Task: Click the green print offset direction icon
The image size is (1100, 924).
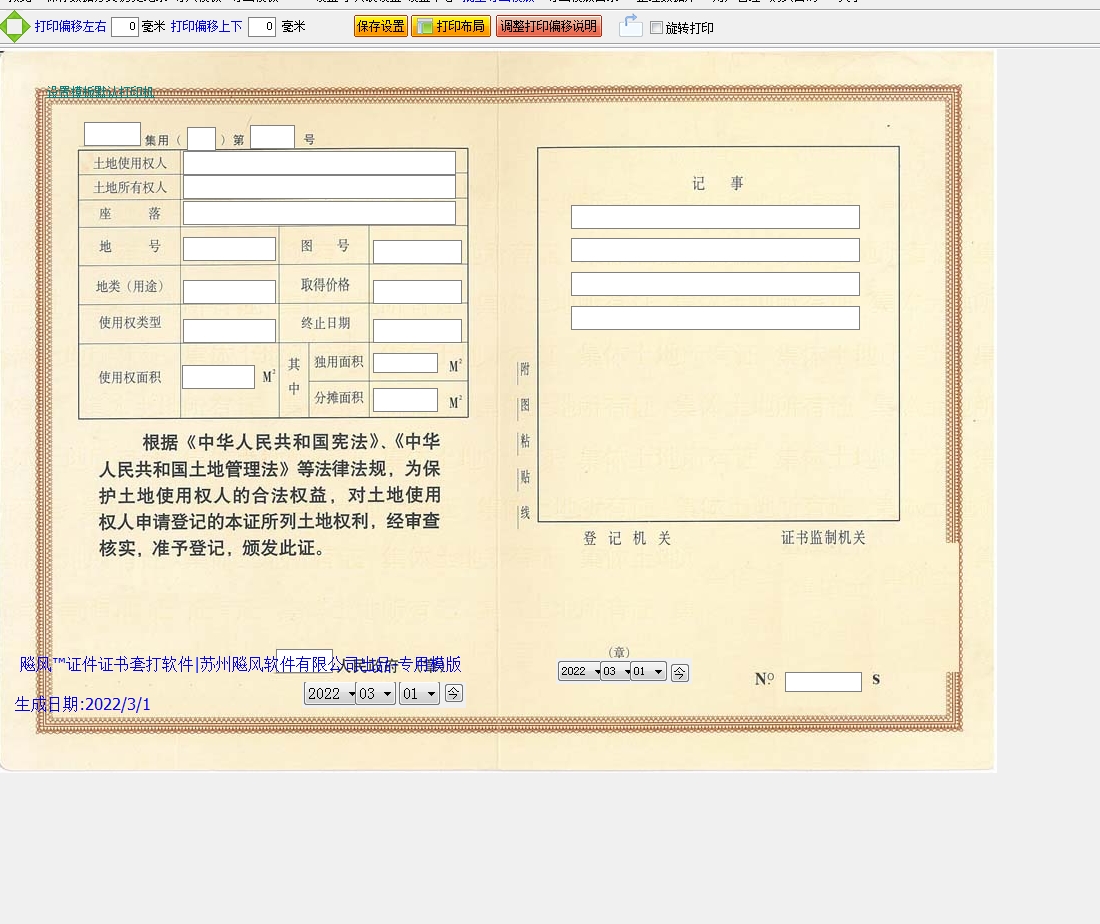Action: 14,27
